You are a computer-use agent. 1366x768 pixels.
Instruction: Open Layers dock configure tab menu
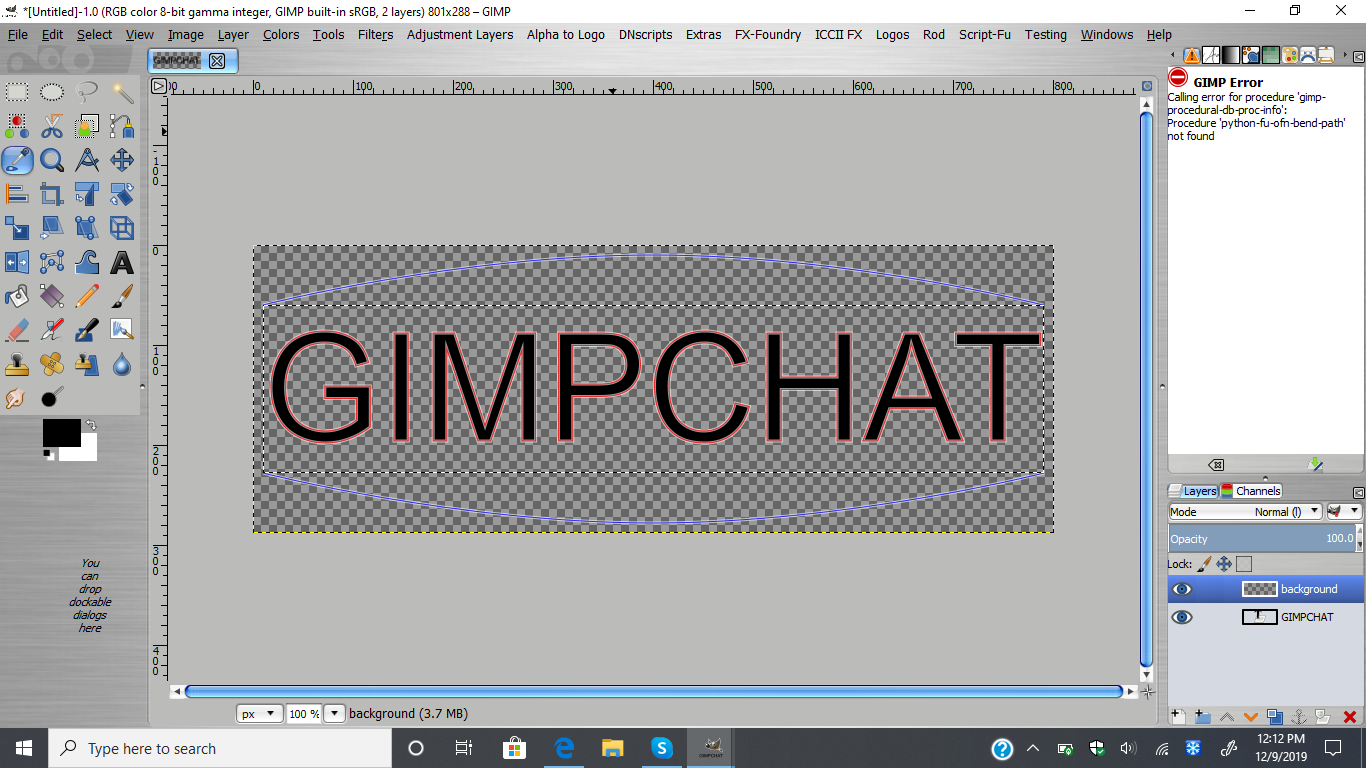pos(1358,492)
